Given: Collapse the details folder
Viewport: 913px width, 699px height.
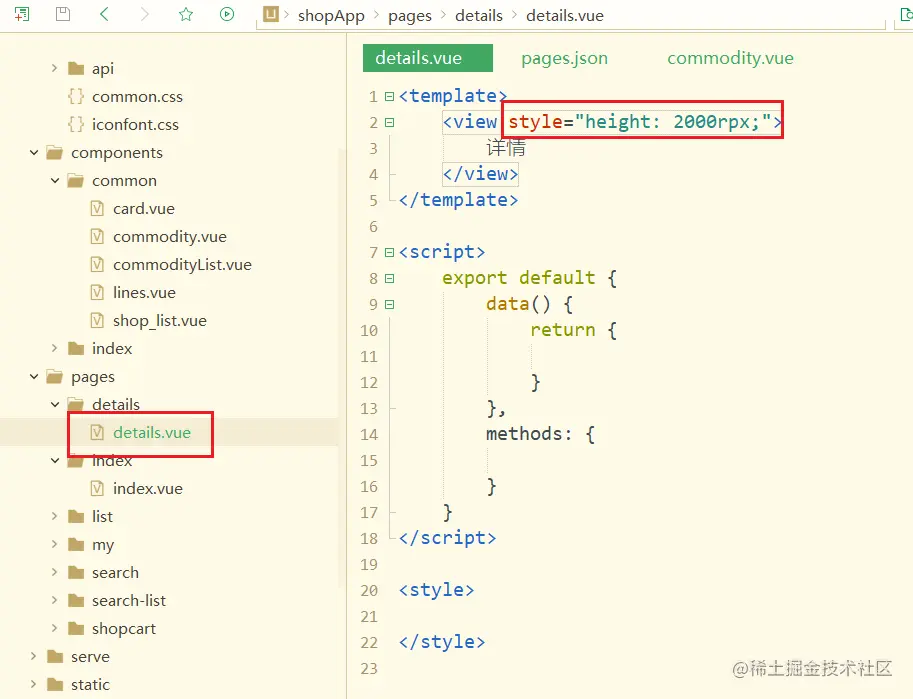Looking at the screenshot, I should pos(55,404).
